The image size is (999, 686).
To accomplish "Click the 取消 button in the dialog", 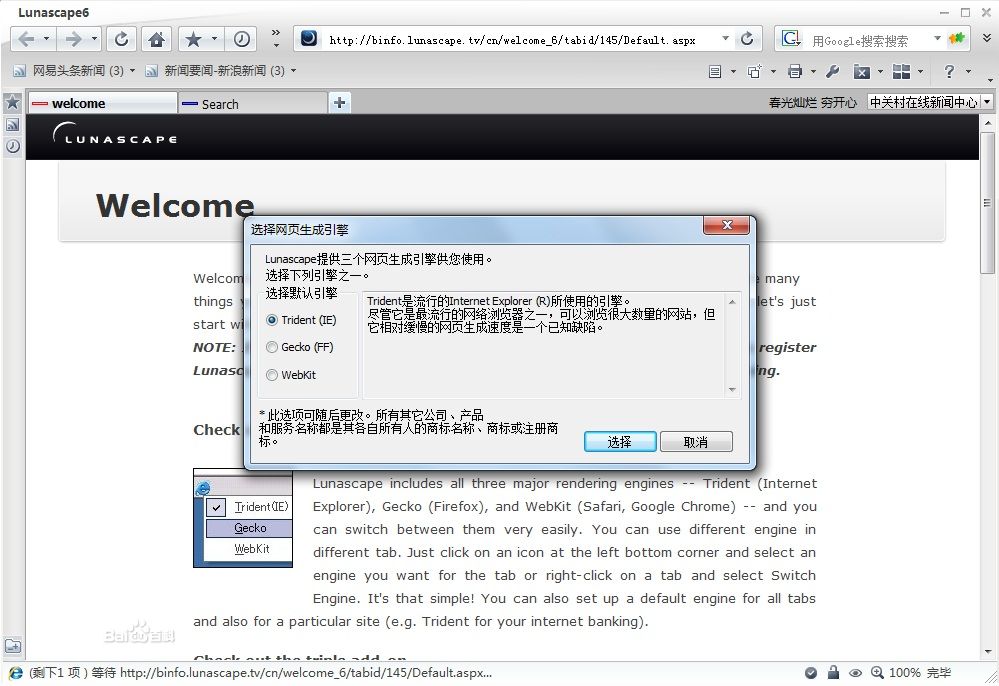I will click(x=696, y=442).
